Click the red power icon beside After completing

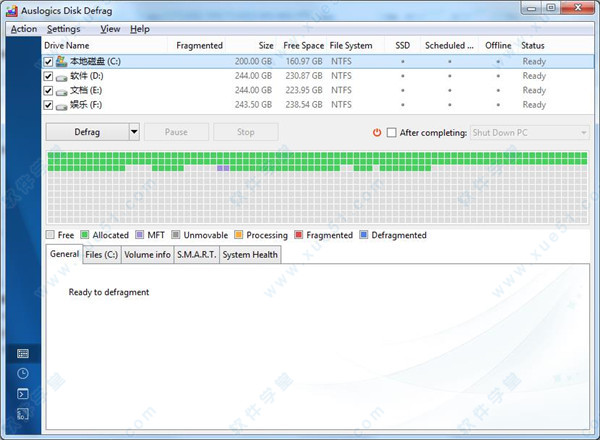(377, 133)
